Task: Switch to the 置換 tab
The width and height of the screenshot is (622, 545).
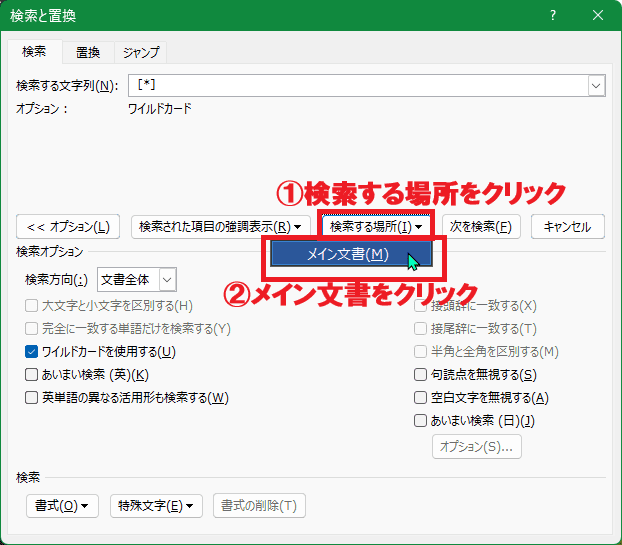Action: (x=88, y=52)
